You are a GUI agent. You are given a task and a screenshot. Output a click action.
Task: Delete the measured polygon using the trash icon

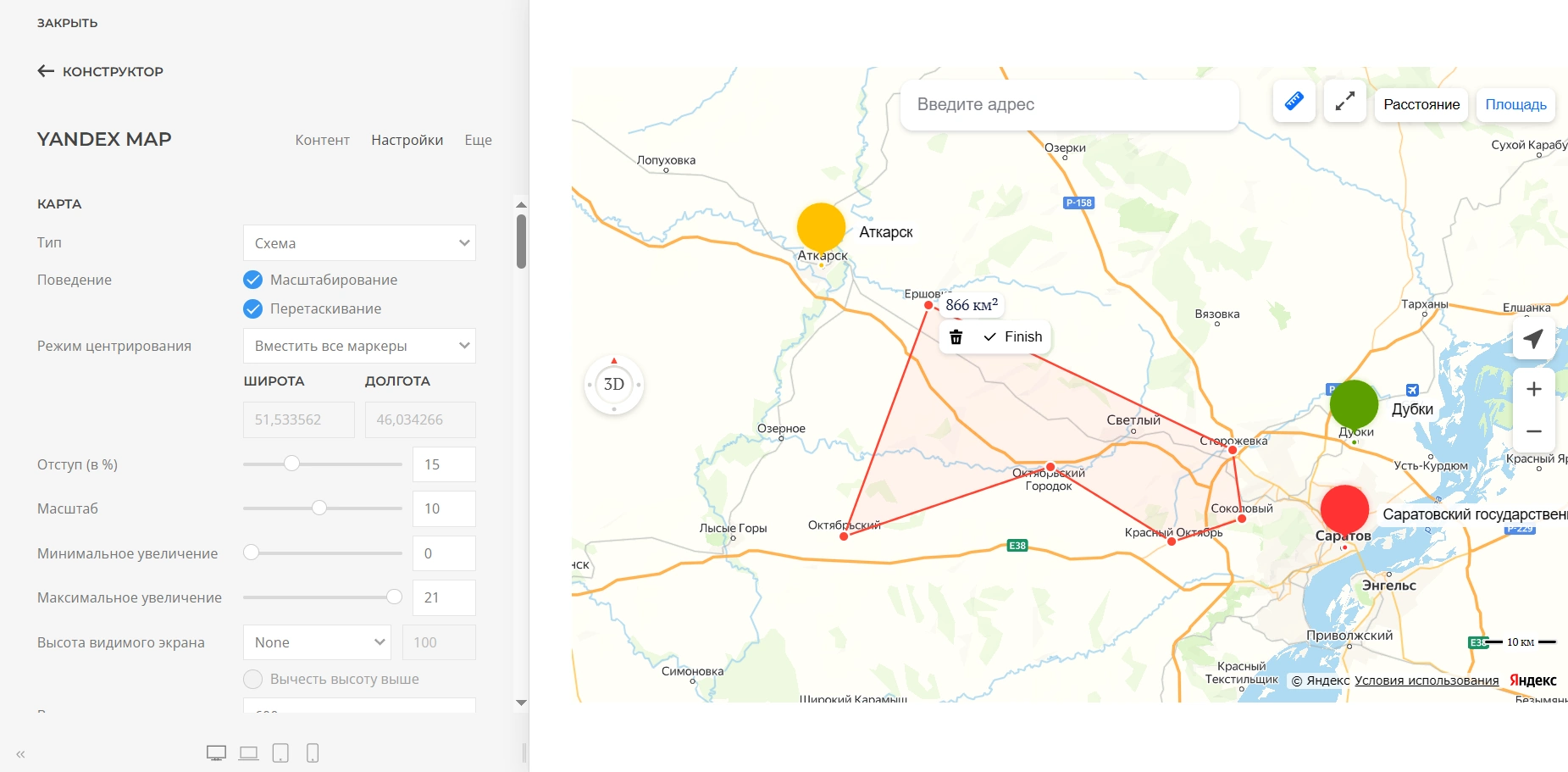[x=956, y=337]
